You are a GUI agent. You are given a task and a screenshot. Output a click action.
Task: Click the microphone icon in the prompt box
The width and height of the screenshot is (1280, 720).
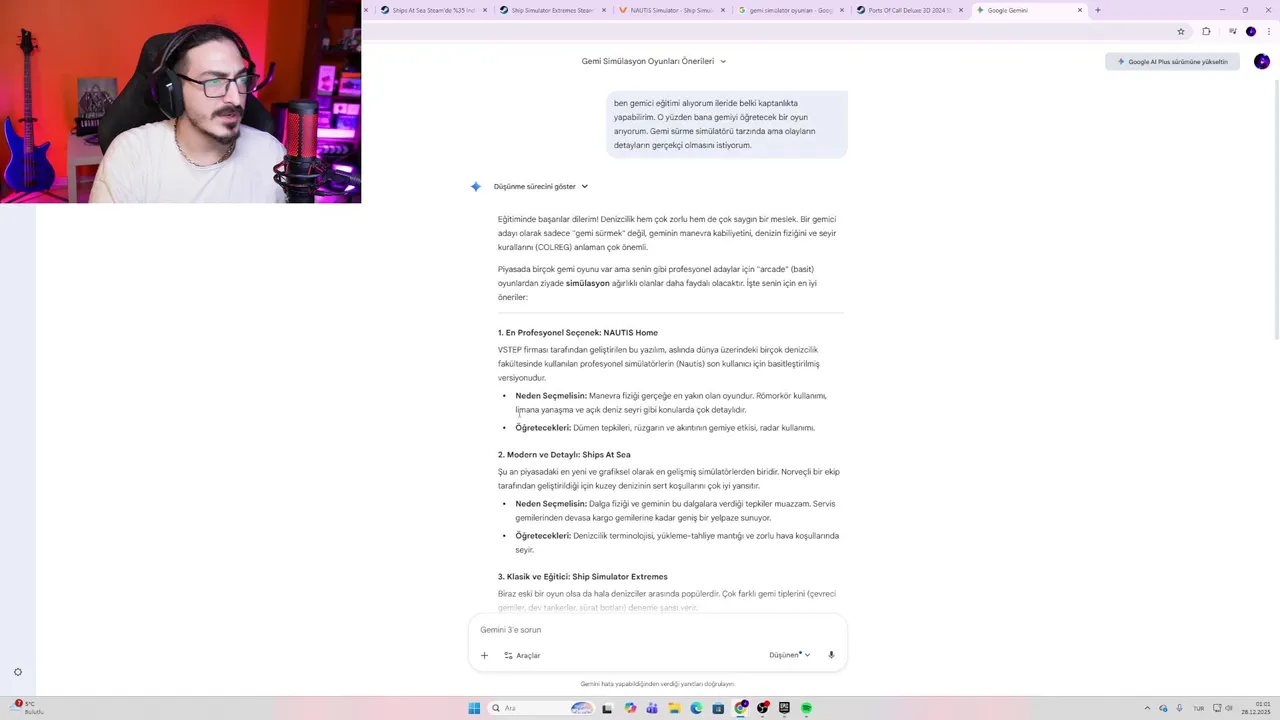831,655
